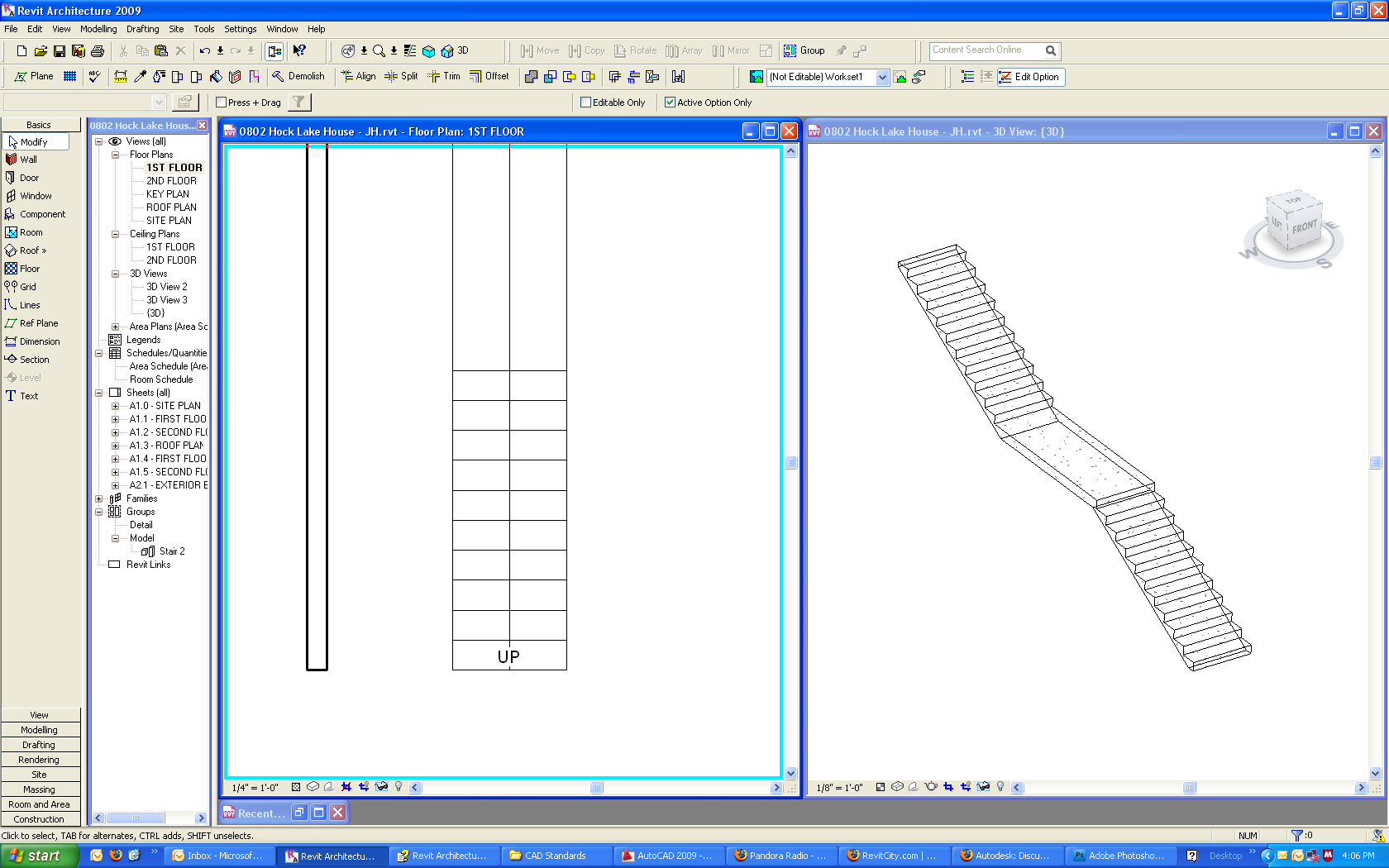Click the vertical scrollbar thumb of the floor plan view
This screenshot has height=868, width=1389.
[791, 462]
